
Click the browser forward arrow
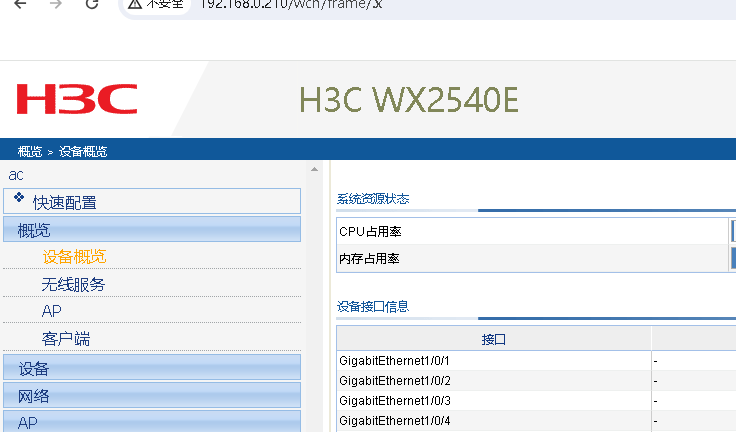[x=56, y=4]
